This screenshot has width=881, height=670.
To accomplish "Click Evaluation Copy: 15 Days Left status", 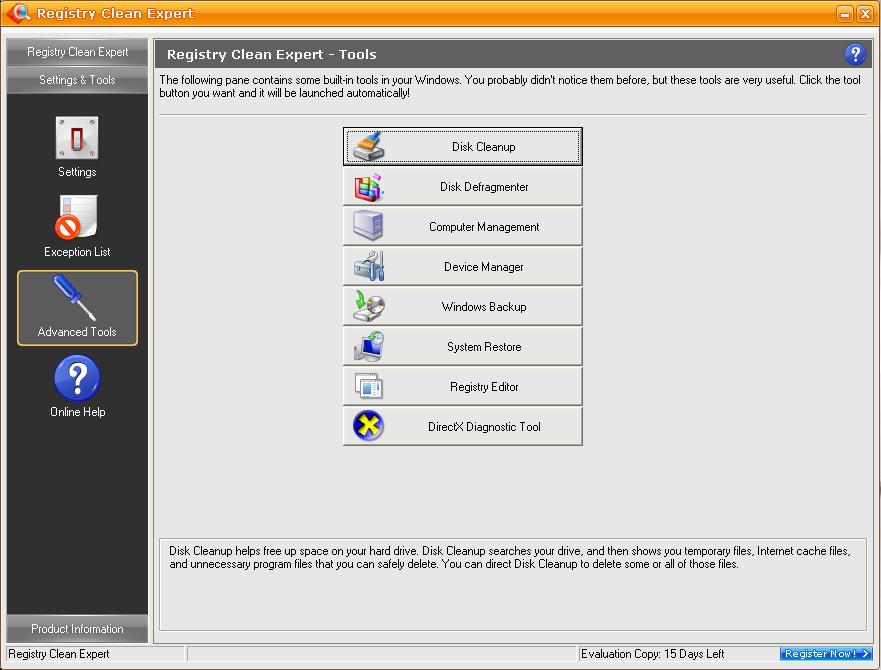I will tap(652, 654).
